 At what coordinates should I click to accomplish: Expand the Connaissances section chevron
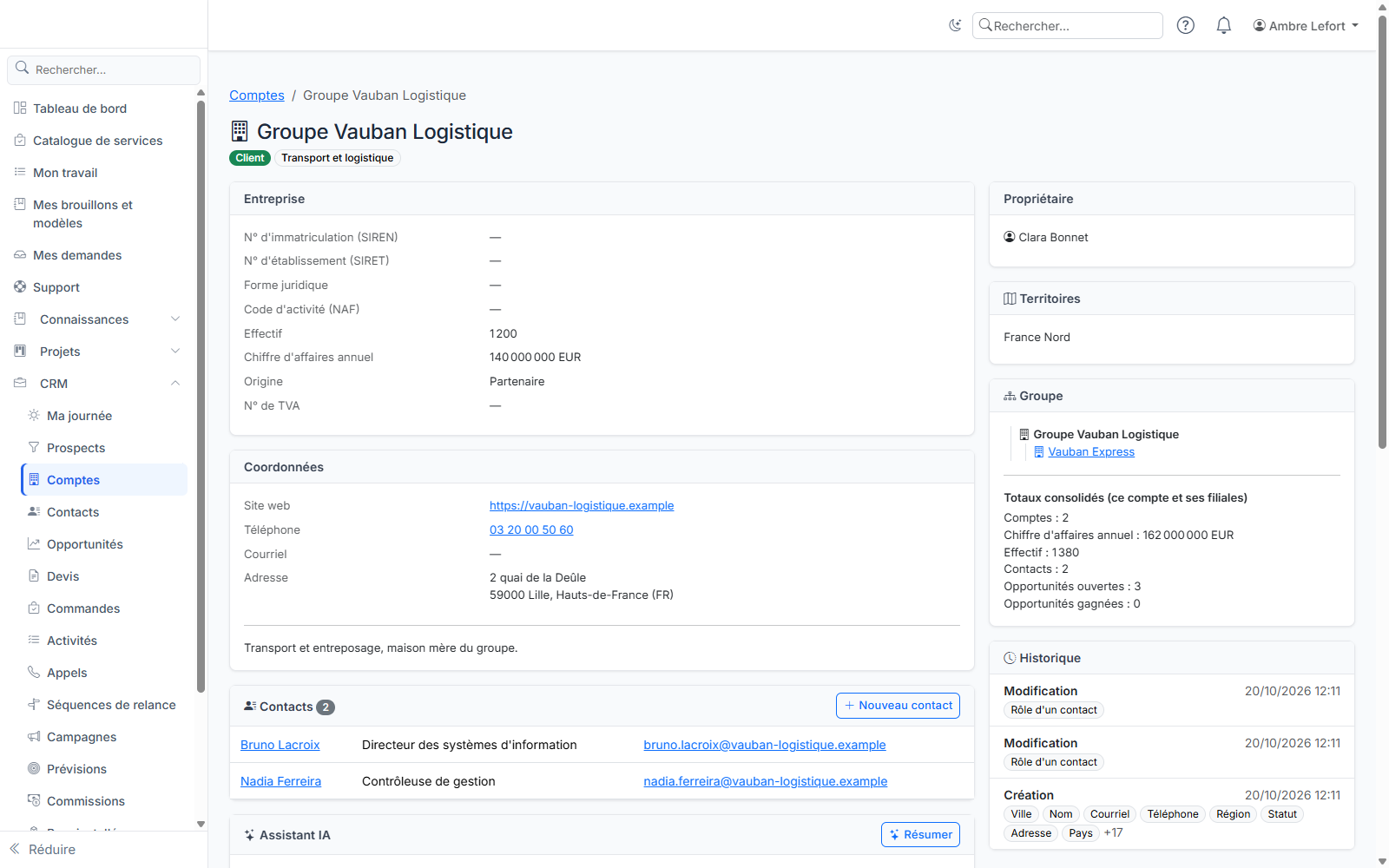click(x=175, y=319)
